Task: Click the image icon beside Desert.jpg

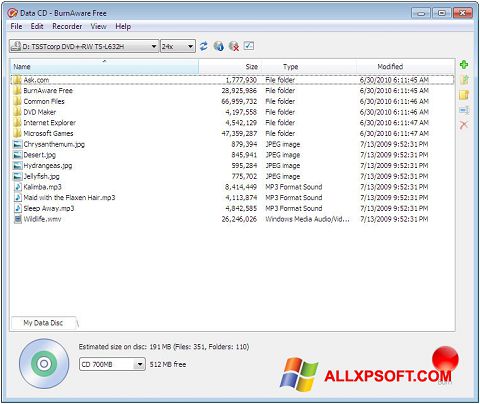Action: coord(17,155)
